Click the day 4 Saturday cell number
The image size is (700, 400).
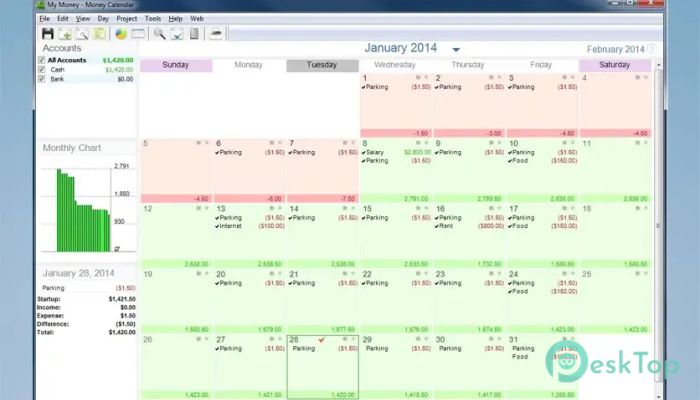[584, 78]
